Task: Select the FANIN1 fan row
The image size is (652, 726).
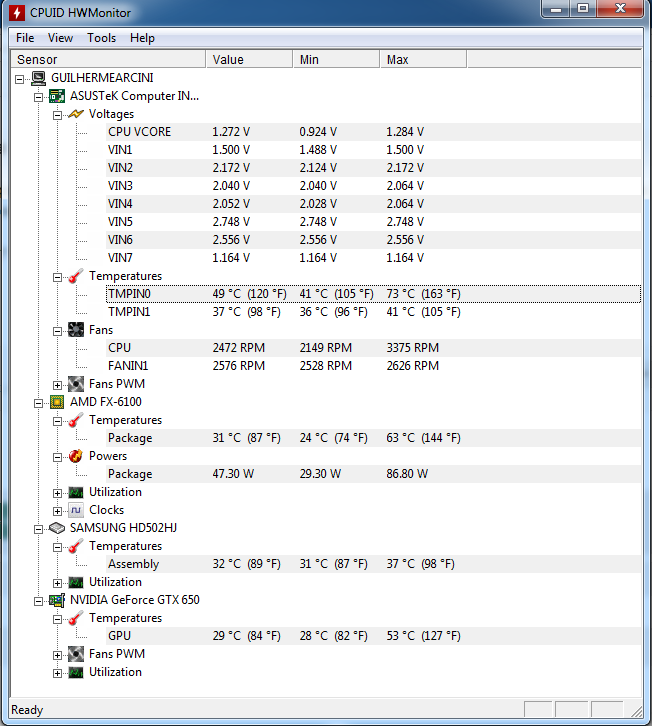Action: pos(373,366)
